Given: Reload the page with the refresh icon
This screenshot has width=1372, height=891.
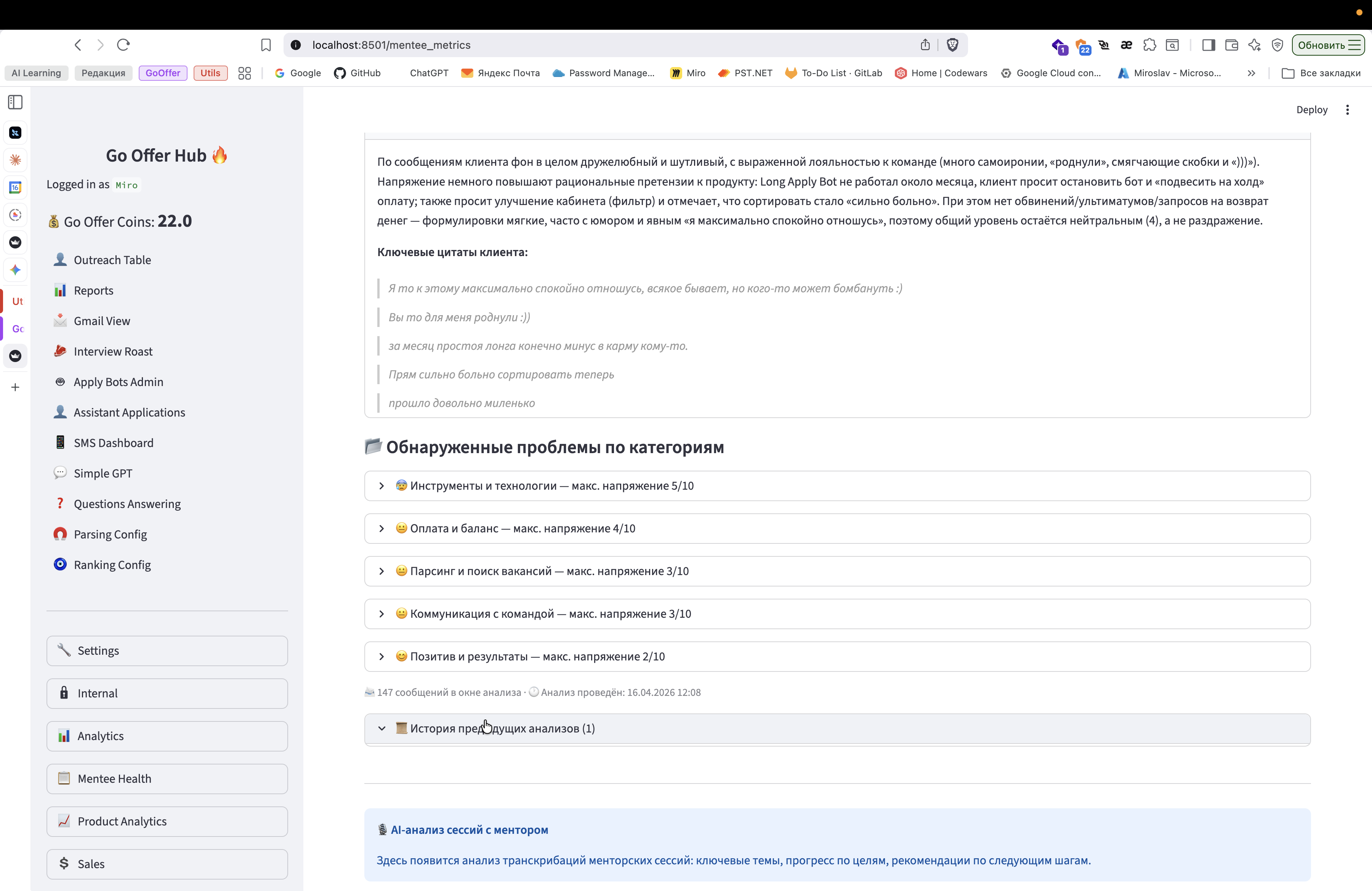Looking at the screenshot, I should [x=123, y=45].
